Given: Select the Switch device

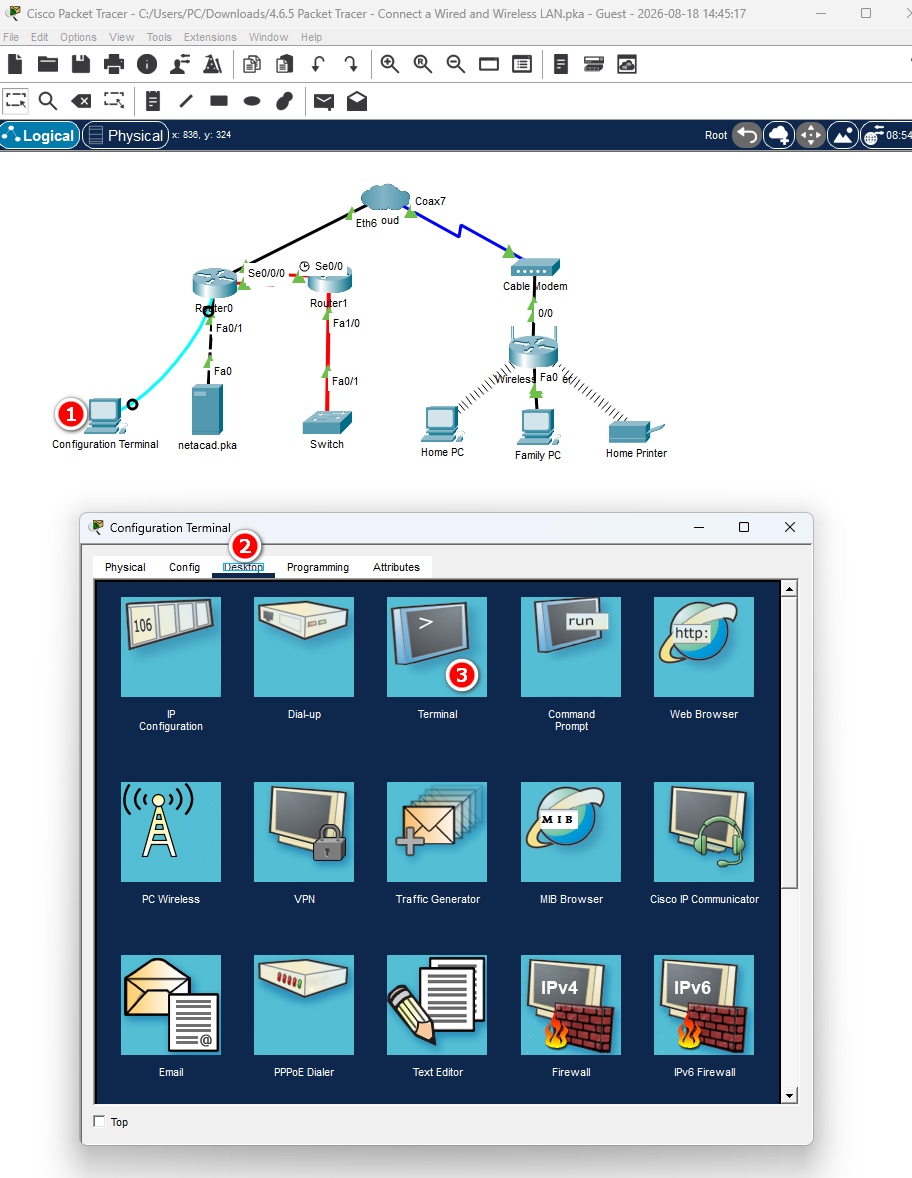Looking at the screenshot, I should [327, 423].
